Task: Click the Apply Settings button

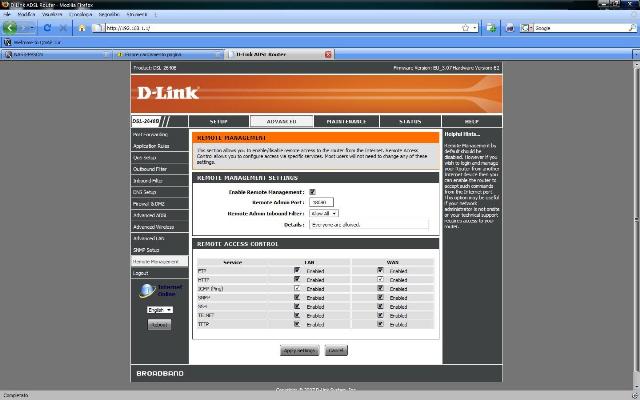Action: pyautogui.click(x=300, y=350)
